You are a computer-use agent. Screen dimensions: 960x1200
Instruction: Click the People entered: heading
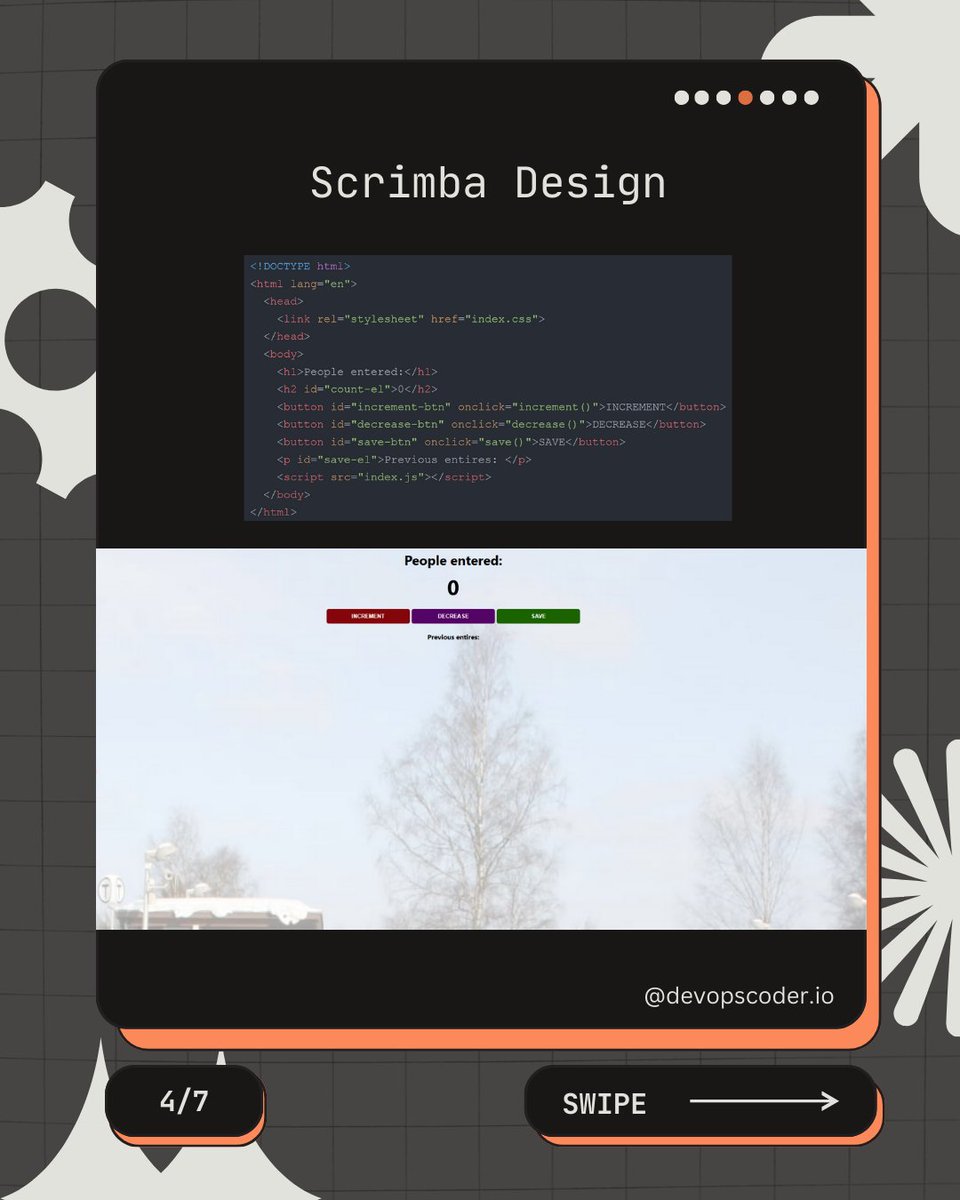[x=453, y=561]
